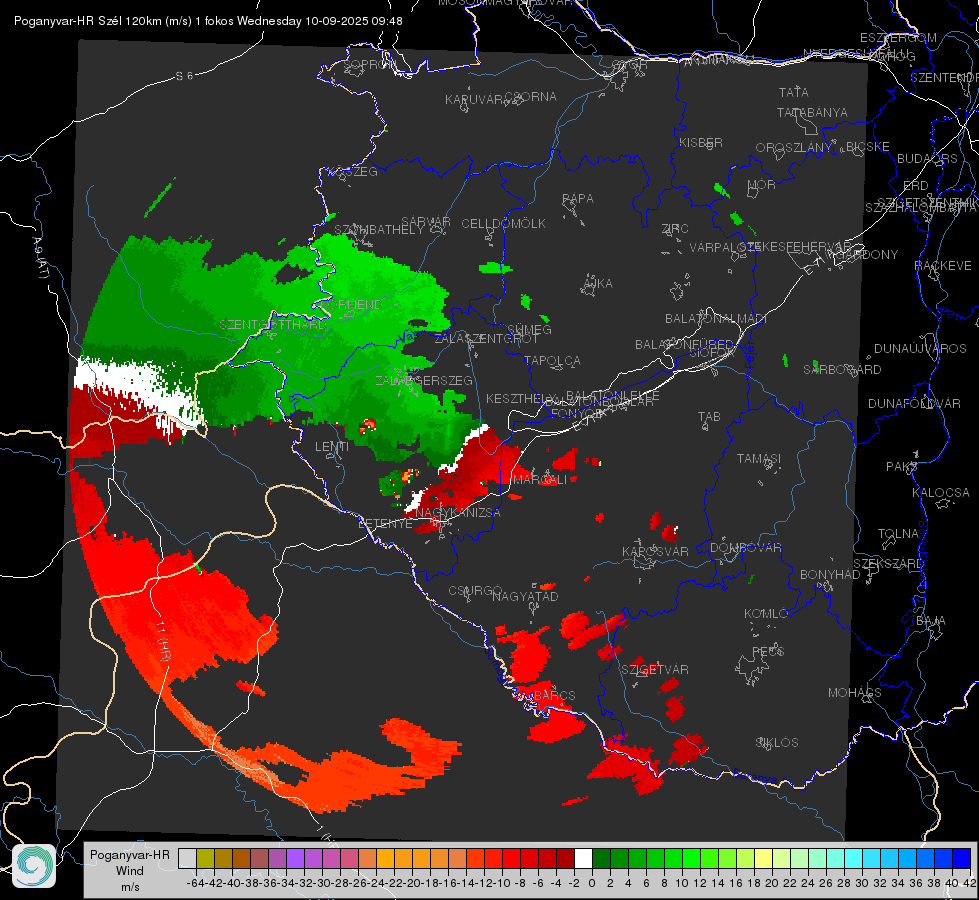Click the KALOCSA label

tap(940, 493)
